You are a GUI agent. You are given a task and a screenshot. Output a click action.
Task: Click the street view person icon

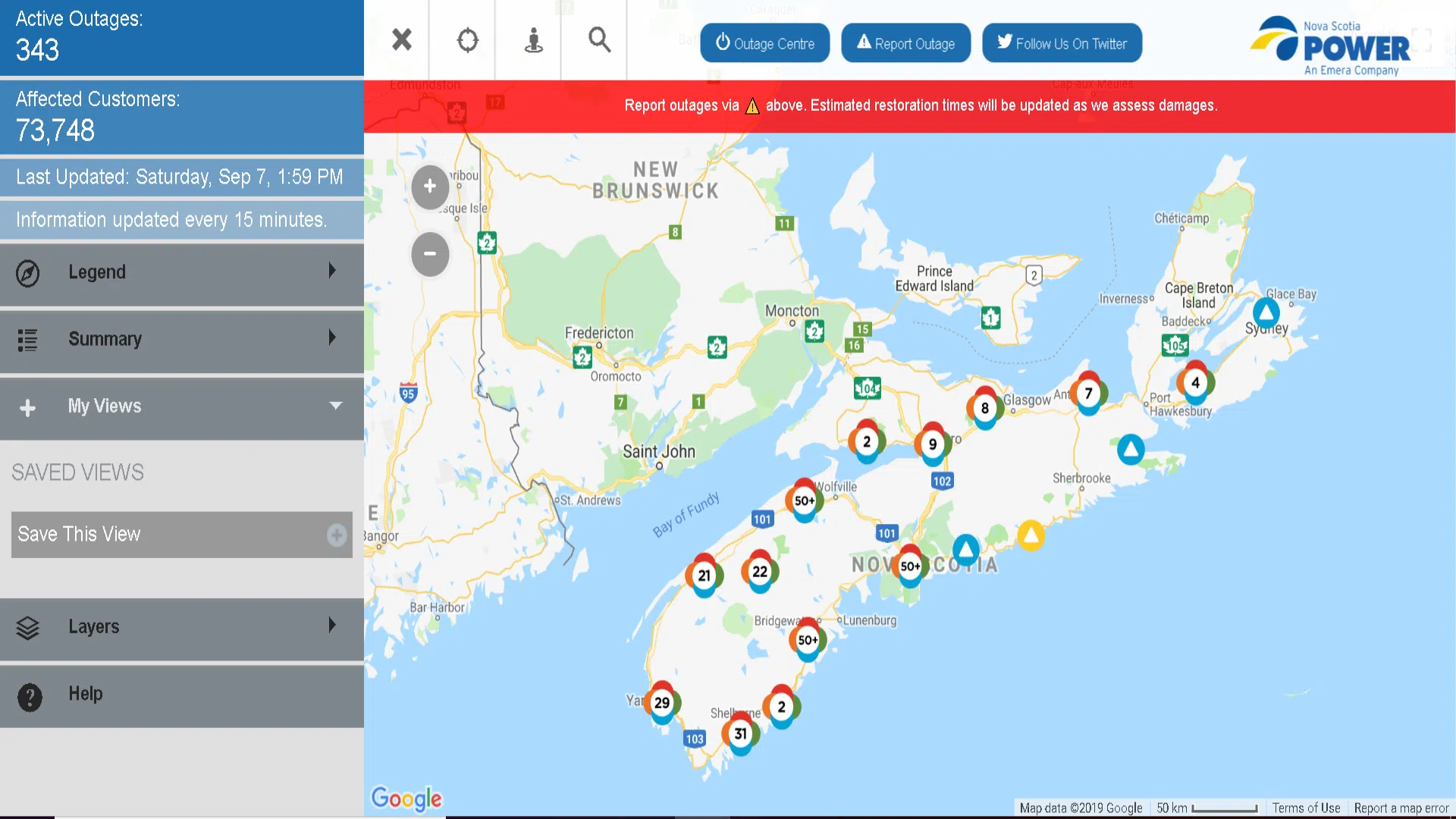(x=534, y=39)
